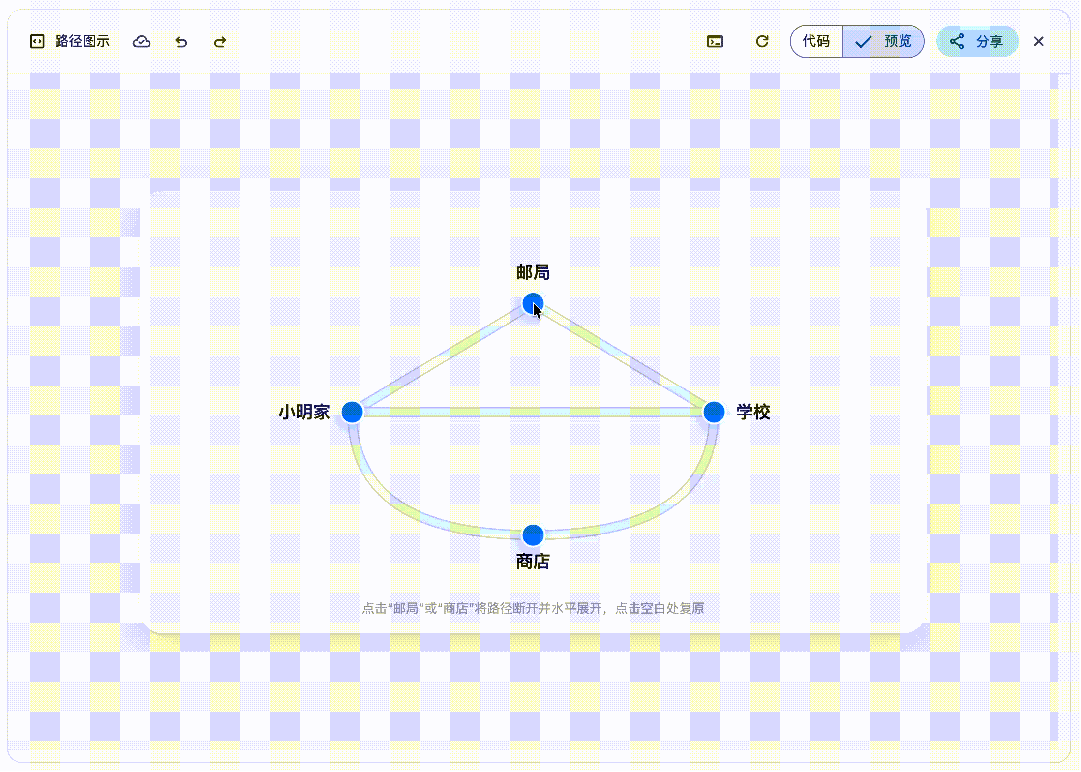Click the instruction hint text at the bottom
1081x772 pixels.
537,607
